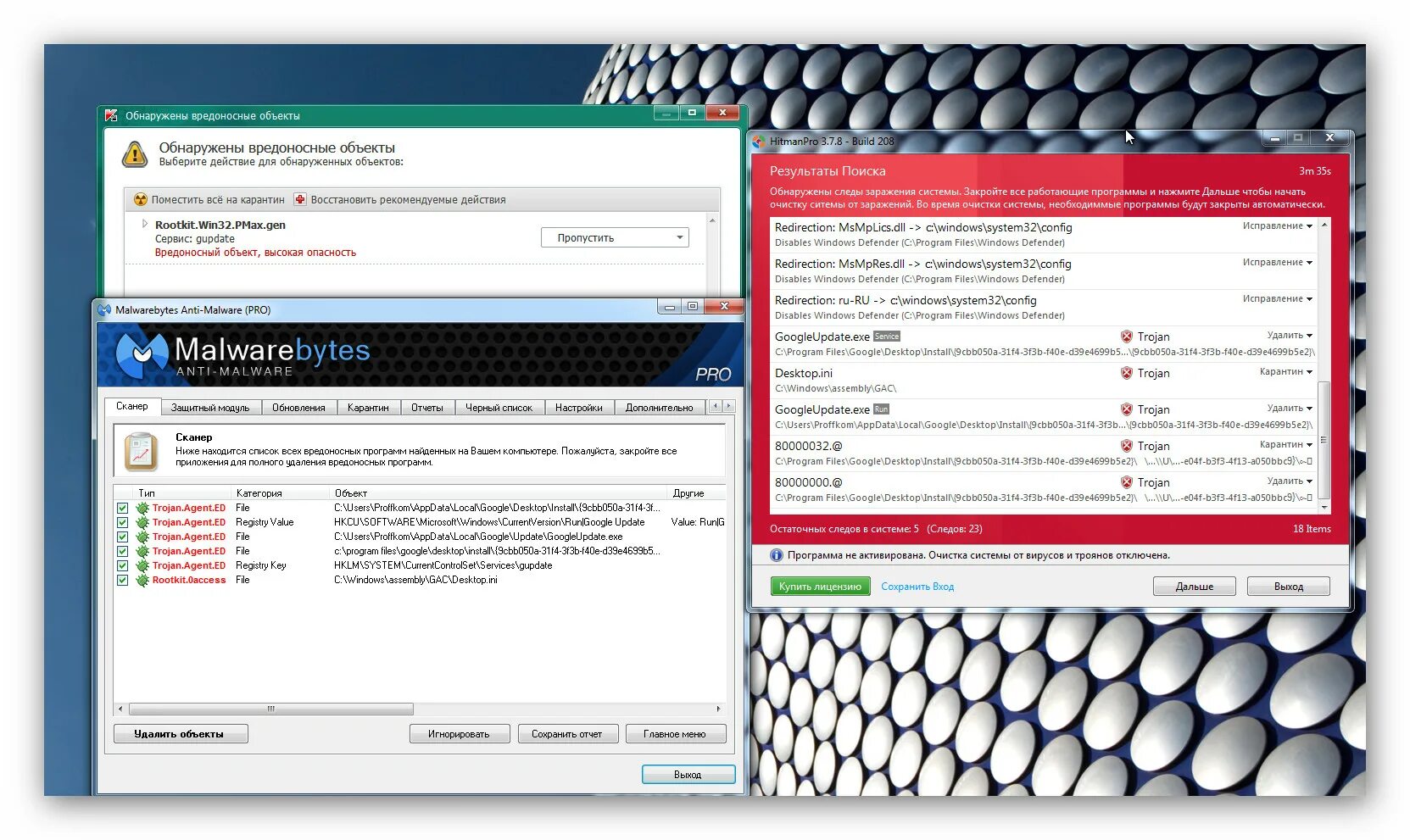1410x840 pixels.
Task: Click Сохранить отчет button
Action: point(568,734)
